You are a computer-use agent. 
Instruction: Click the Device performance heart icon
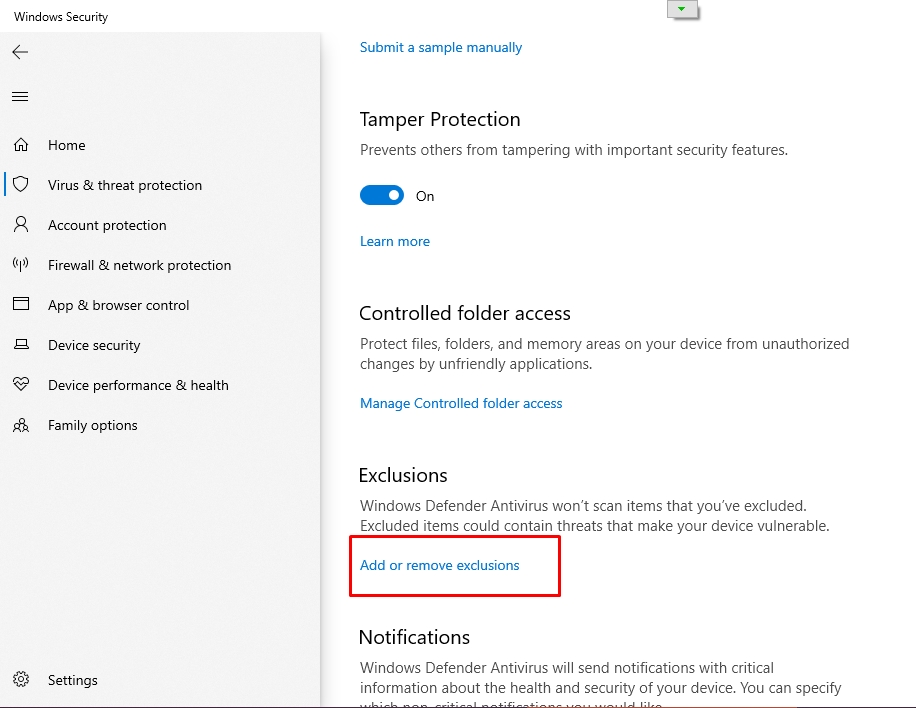pyautogui.click(x=21, y=385)
